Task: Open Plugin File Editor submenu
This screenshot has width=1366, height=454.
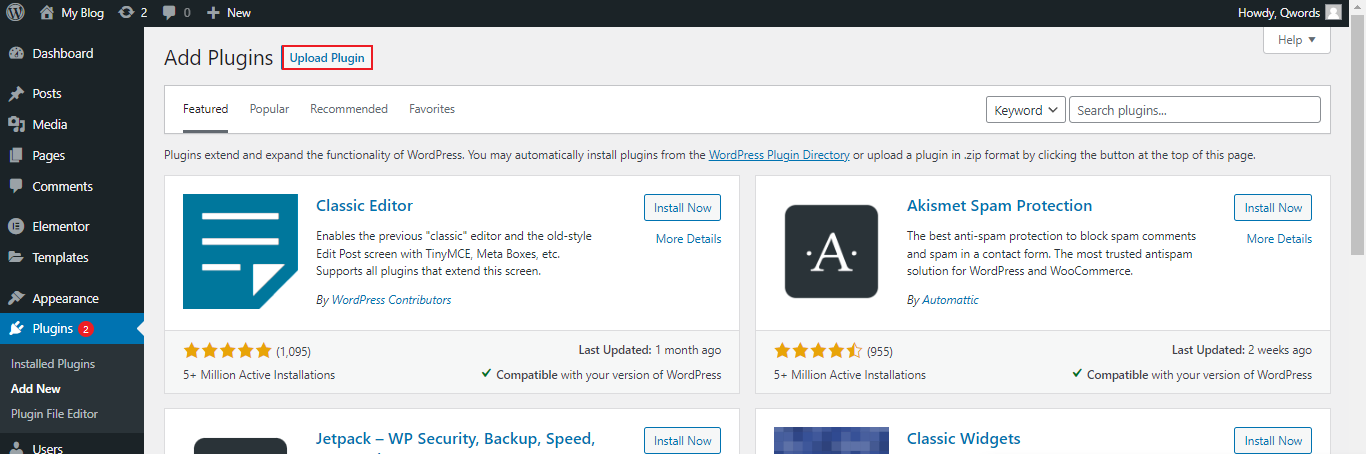Action: (54, 414)
